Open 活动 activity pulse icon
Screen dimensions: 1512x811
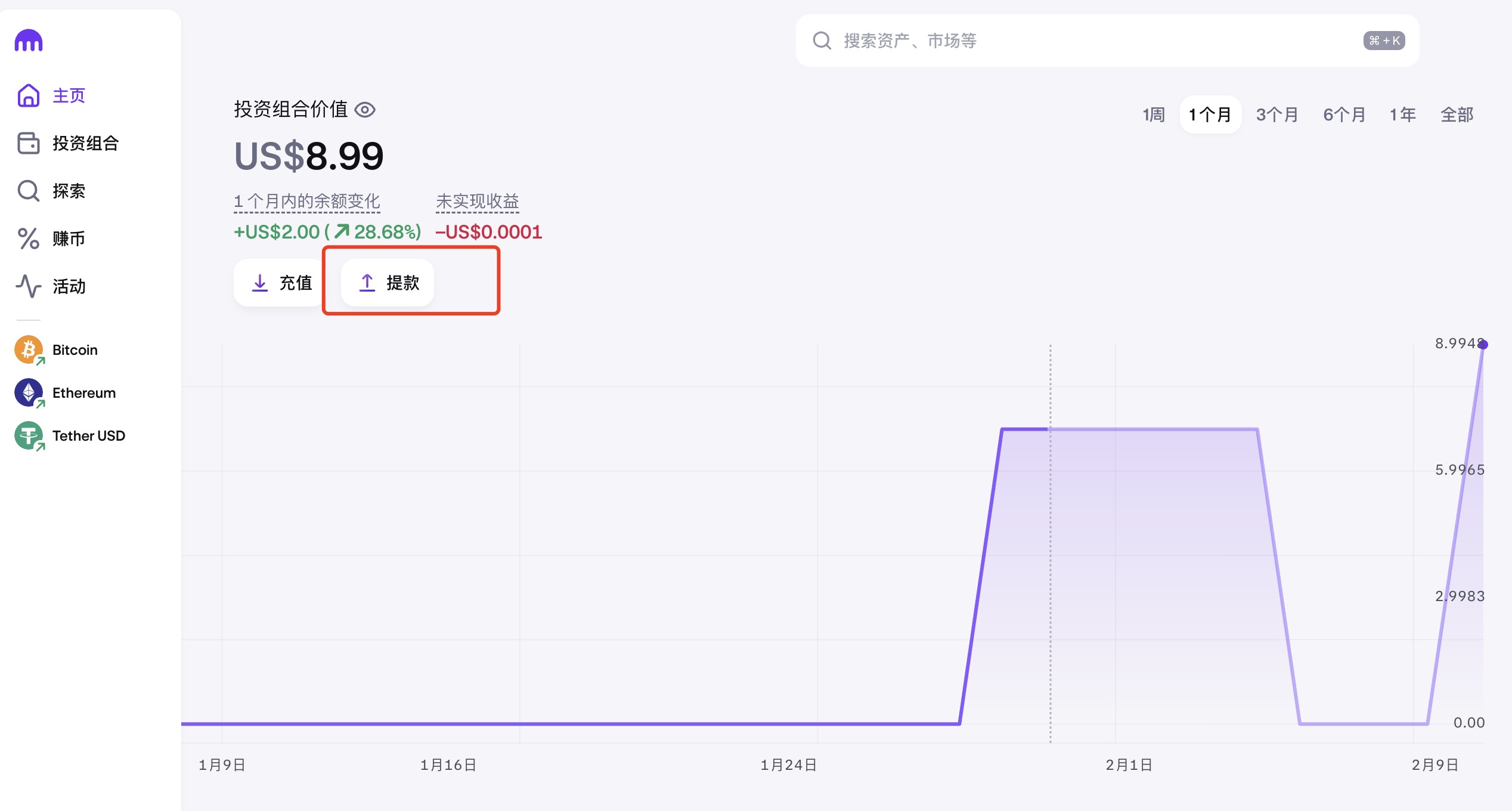click(29, 286)
